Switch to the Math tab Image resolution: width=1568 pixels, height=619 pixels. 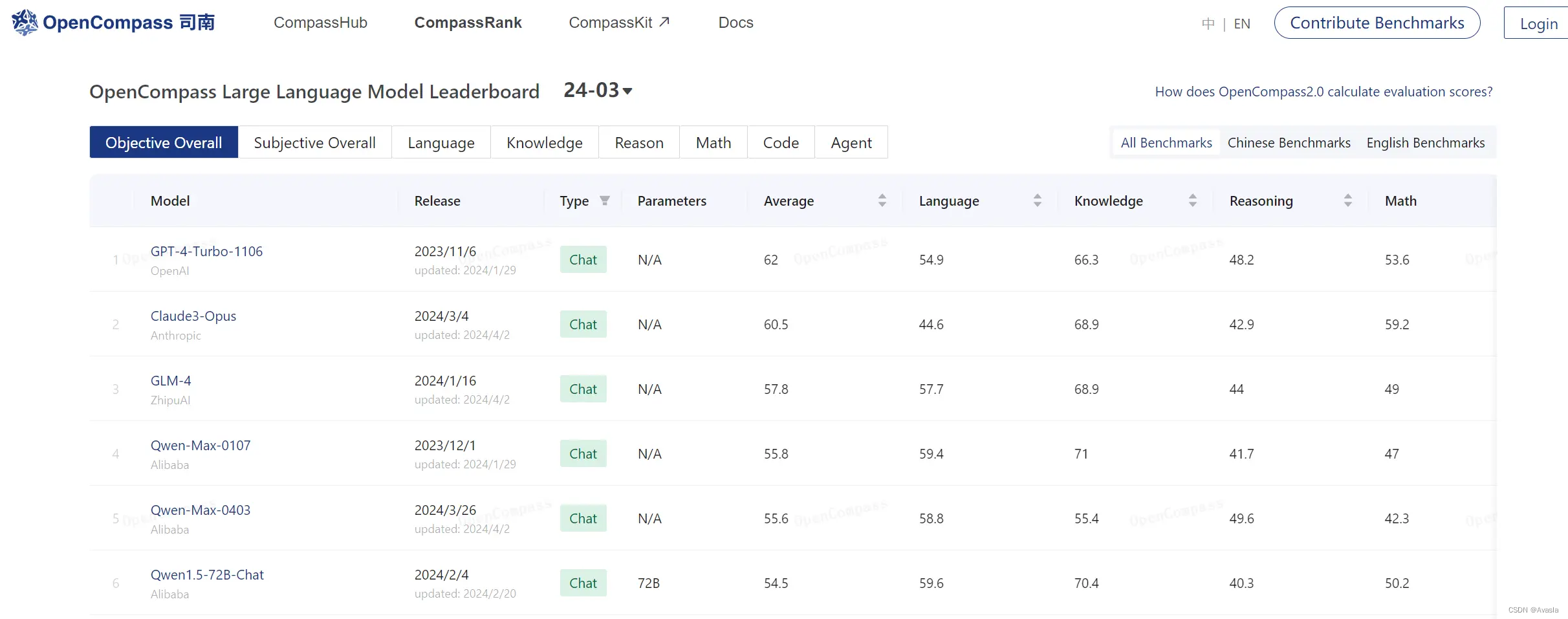(x=713, y=142)
